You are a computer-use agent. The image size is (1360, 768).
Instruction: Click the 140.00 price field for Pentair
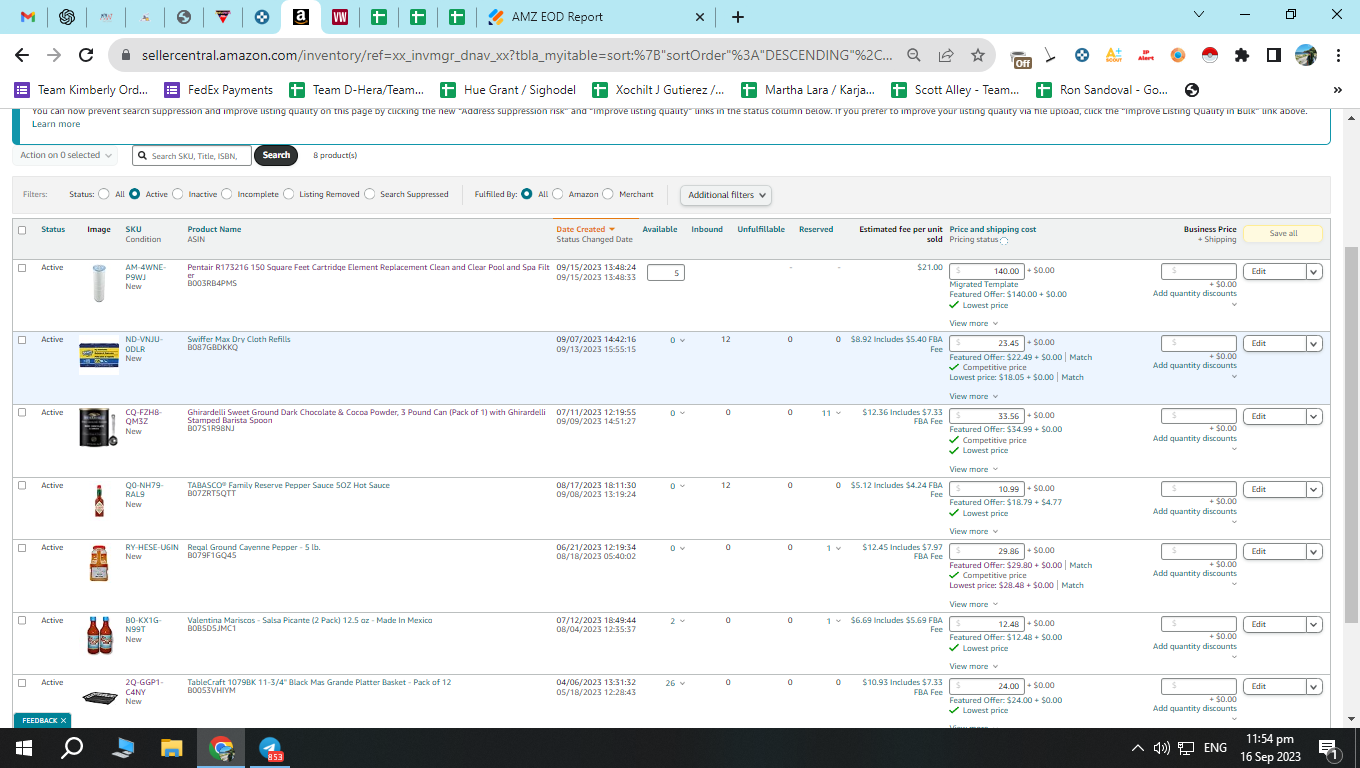tap(987, 271)
